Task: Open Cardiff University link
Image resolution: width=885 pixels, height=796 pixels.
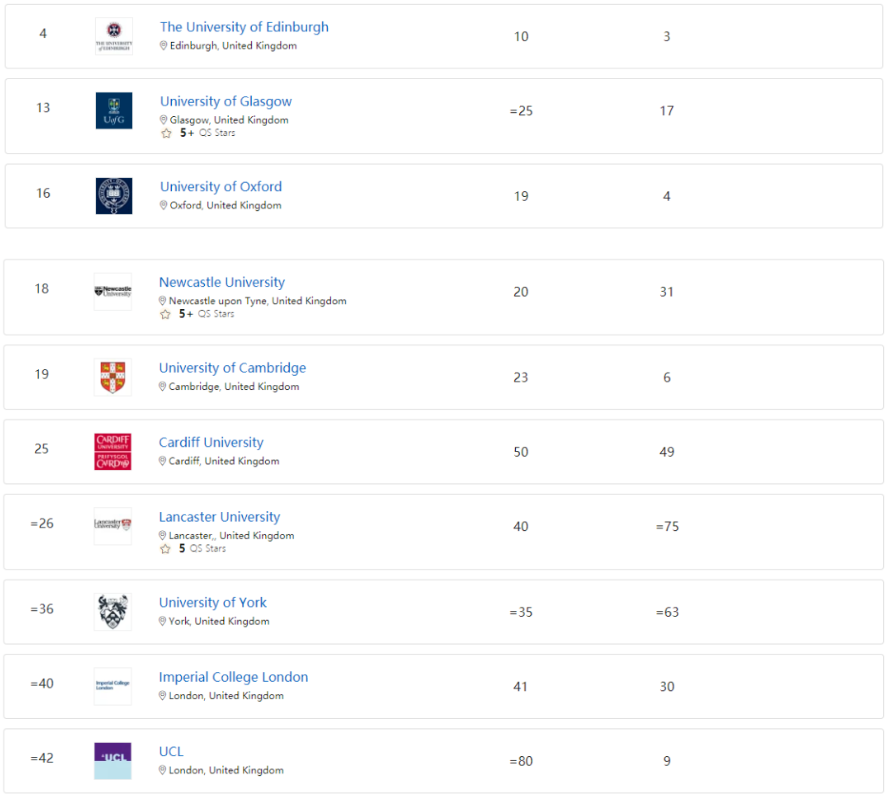Action: [x=211, y=443]
